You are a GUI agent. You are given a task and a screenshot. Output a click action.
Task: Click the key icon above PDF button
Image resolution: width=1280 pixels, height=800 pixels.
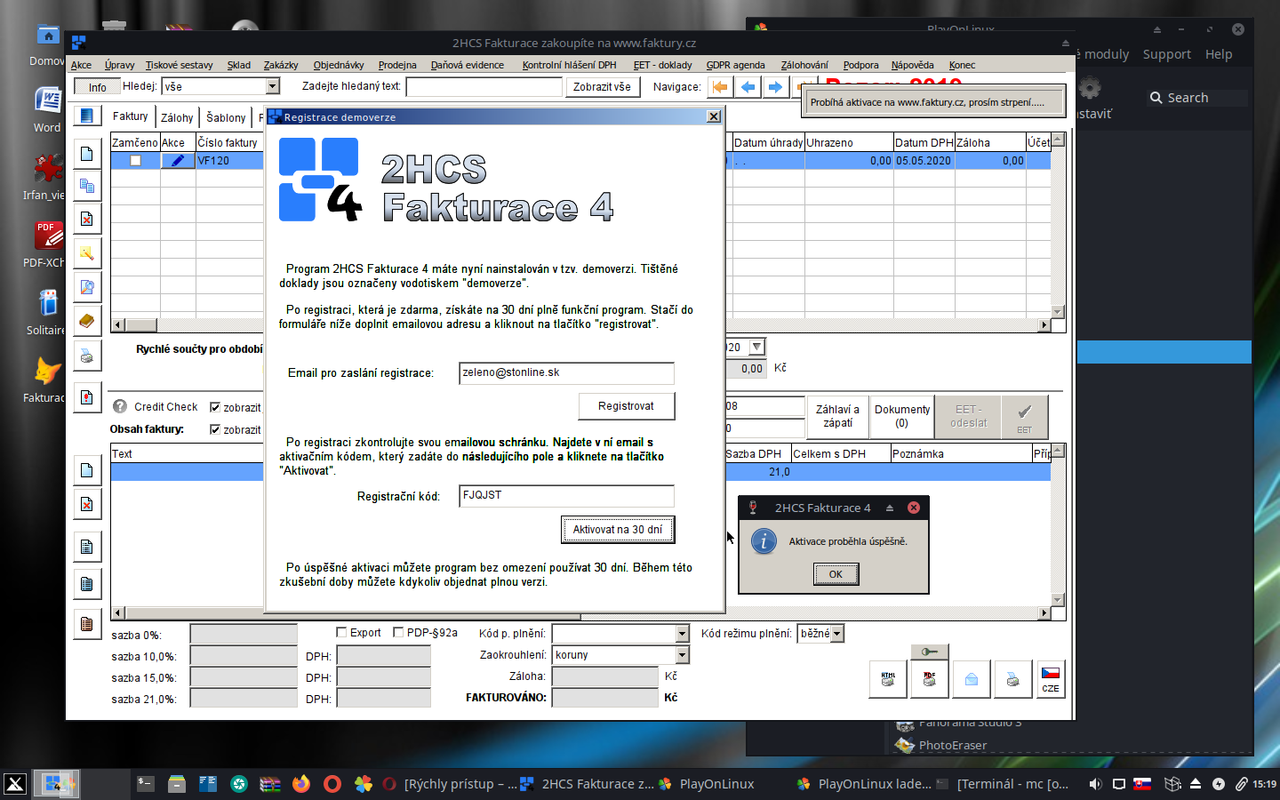click(x=929, y=652)
